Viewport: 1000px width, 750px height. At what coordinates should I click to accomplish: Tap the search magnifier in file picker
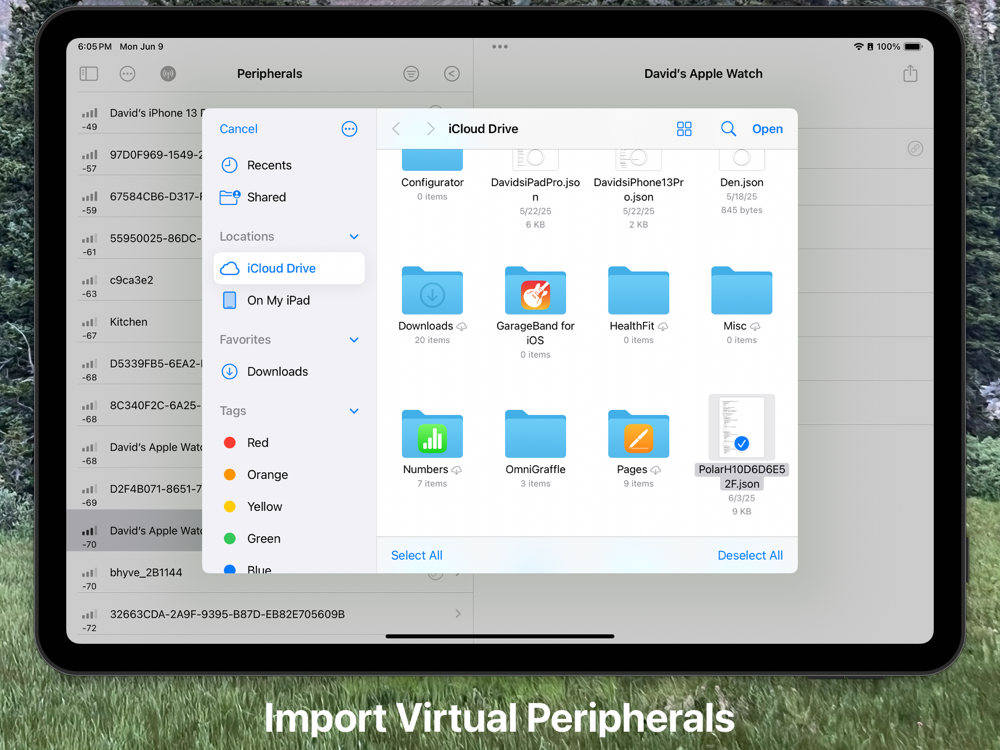[x=728, y=129]
